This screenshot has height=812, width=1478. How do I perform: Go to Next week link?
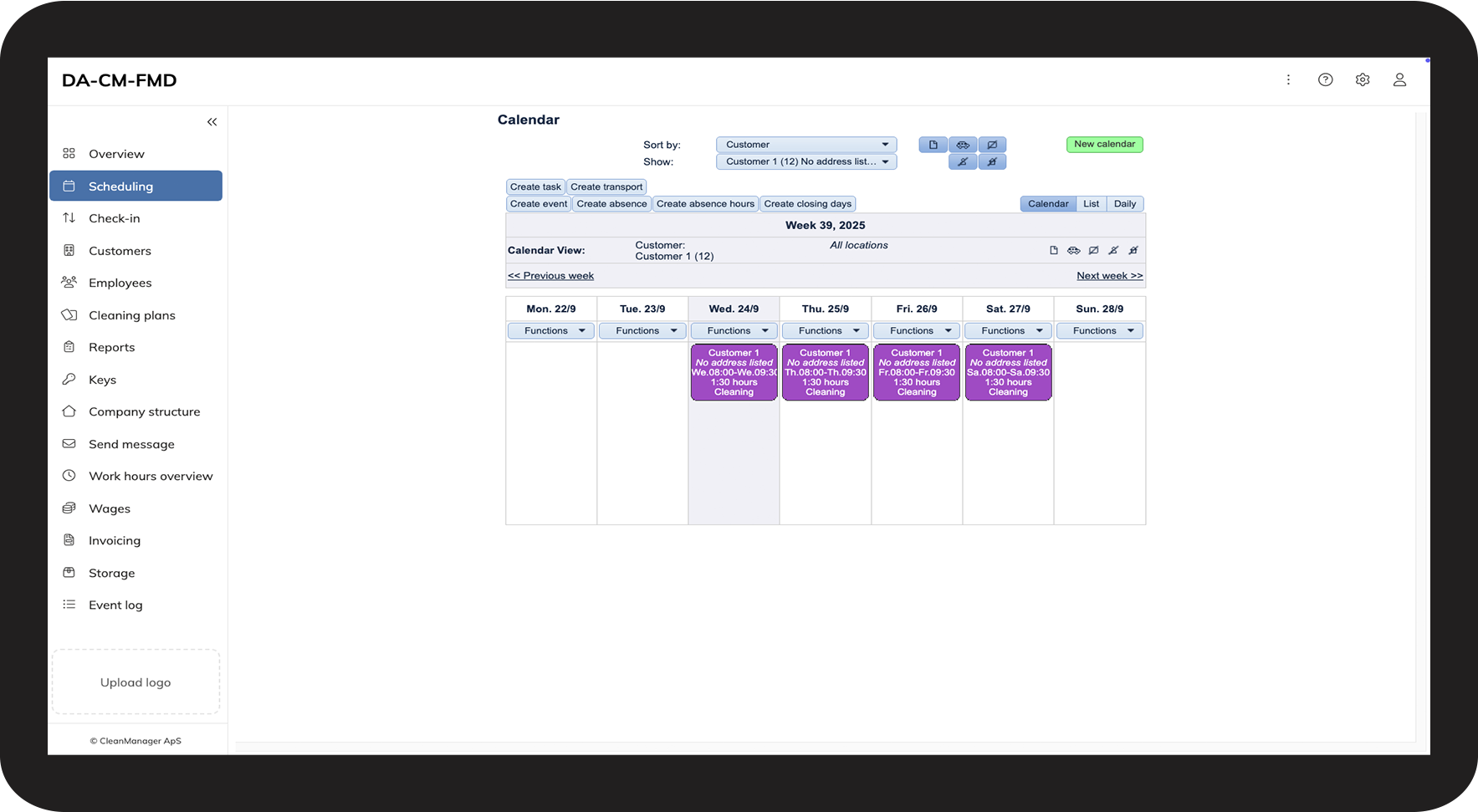tap(1109, 275)
